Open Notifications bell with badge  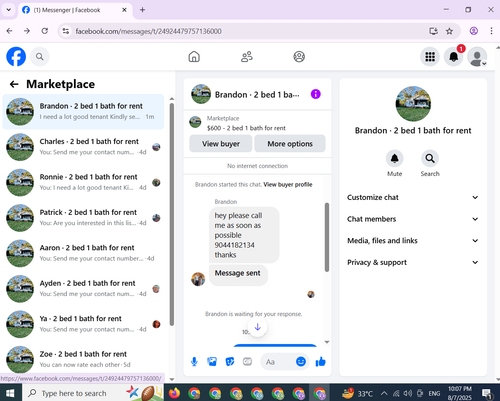click(454, 57)
